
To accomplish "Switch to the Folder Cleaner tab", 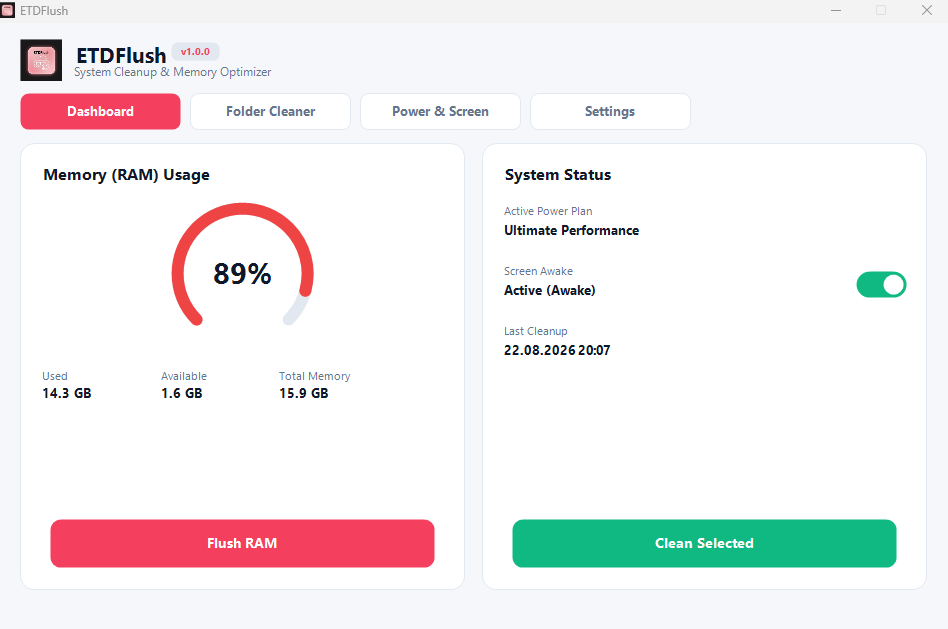I will (270, 111).
